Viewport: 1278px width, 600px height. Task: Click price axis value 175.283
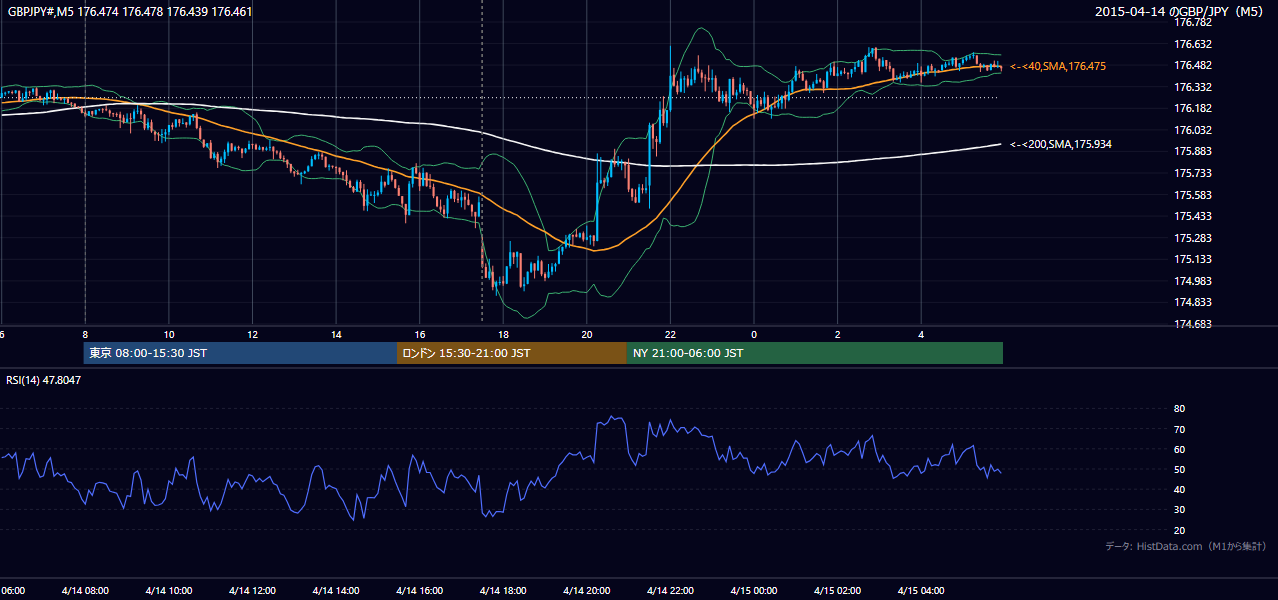click(x=1193, y=238)
